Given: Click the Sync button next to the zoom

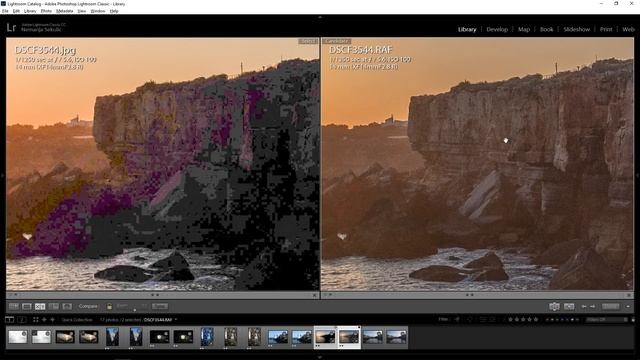Looking at the screenshot, I should [x=160, y=306].
